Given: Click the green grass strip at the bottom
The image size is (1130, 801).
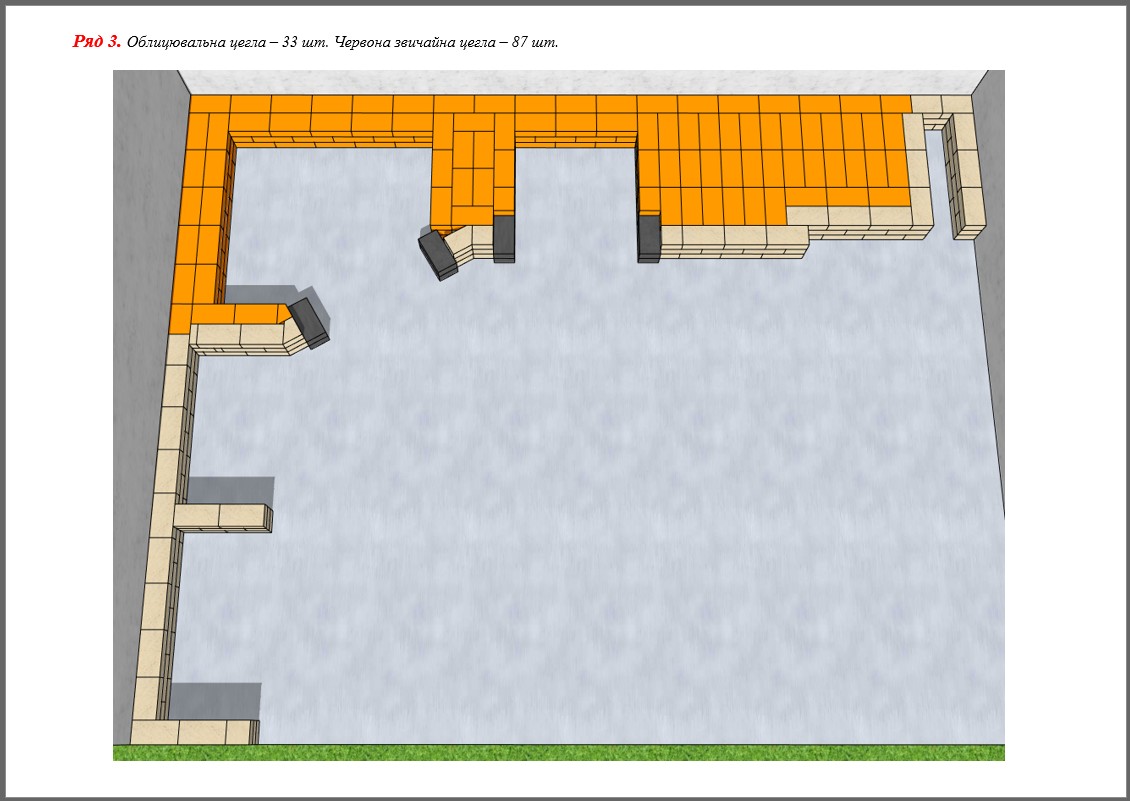Looking at the screenshot, I should click(x=558, y=752).
